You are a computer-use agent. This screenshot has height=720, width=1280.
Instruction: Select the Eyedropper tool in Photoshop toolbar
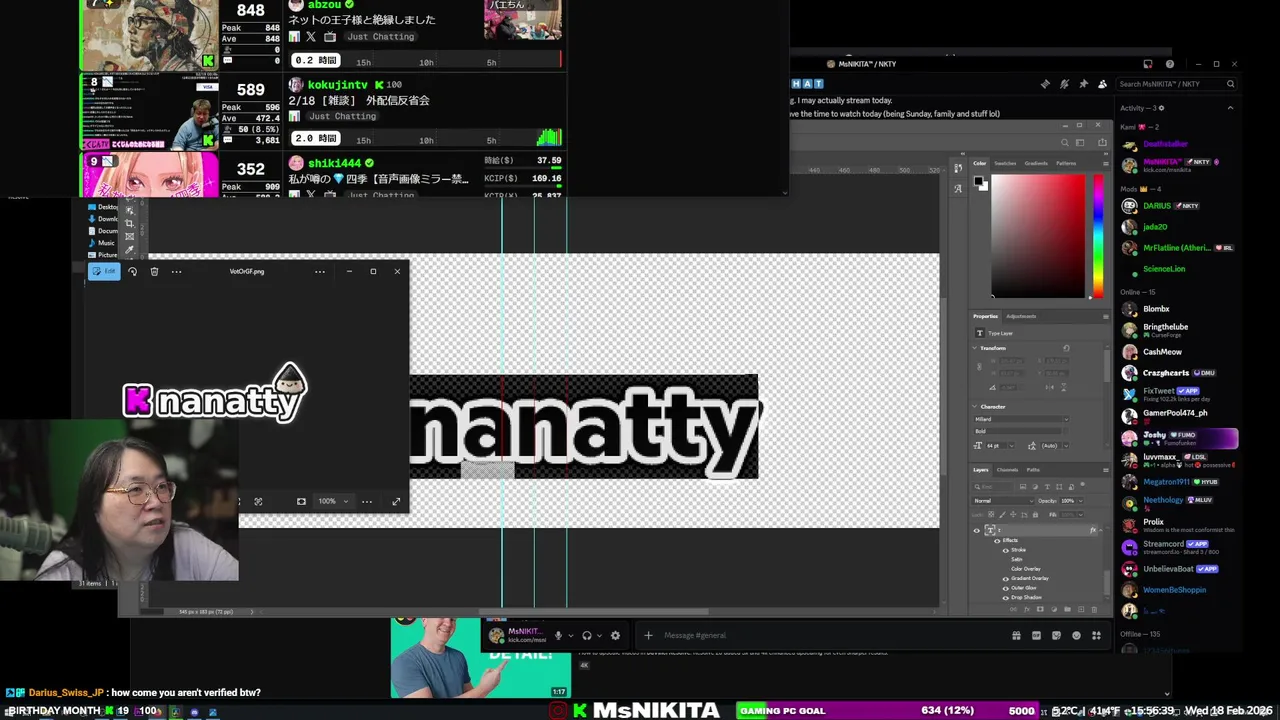[x=129, y=249]
